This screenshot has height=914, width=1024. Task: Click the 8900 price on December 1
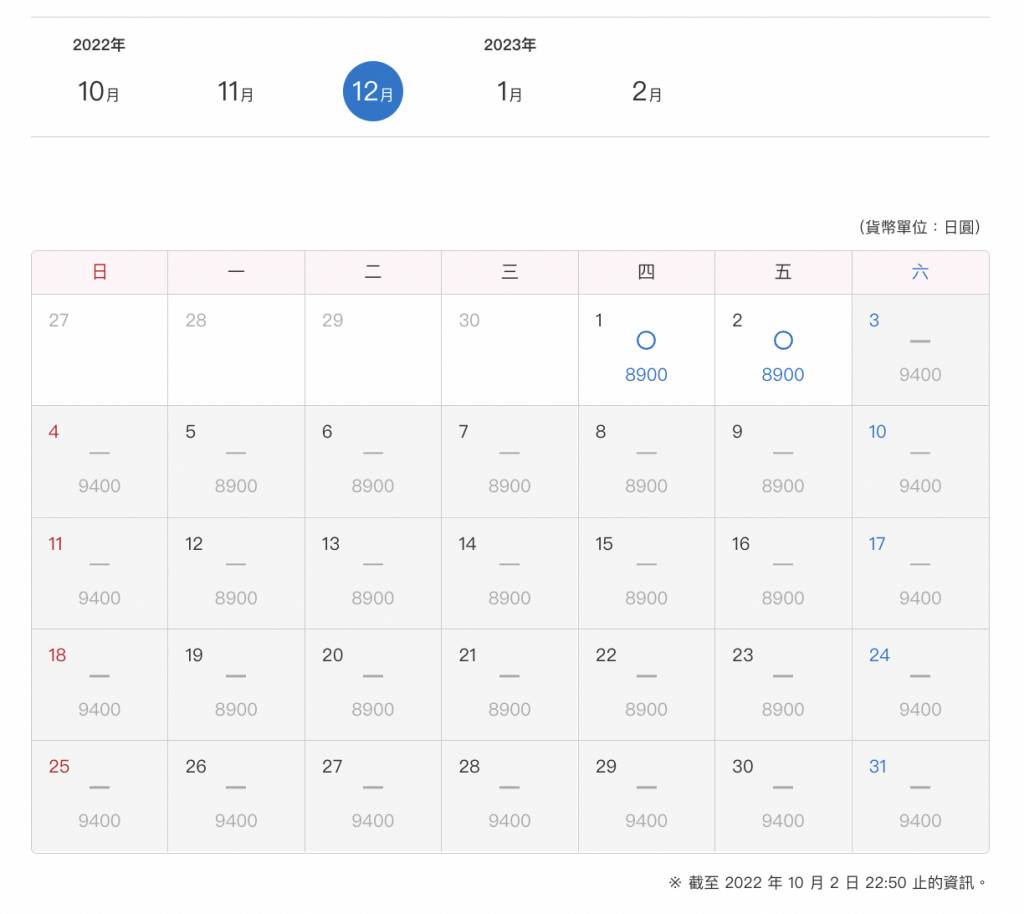[x=646, y=375]
